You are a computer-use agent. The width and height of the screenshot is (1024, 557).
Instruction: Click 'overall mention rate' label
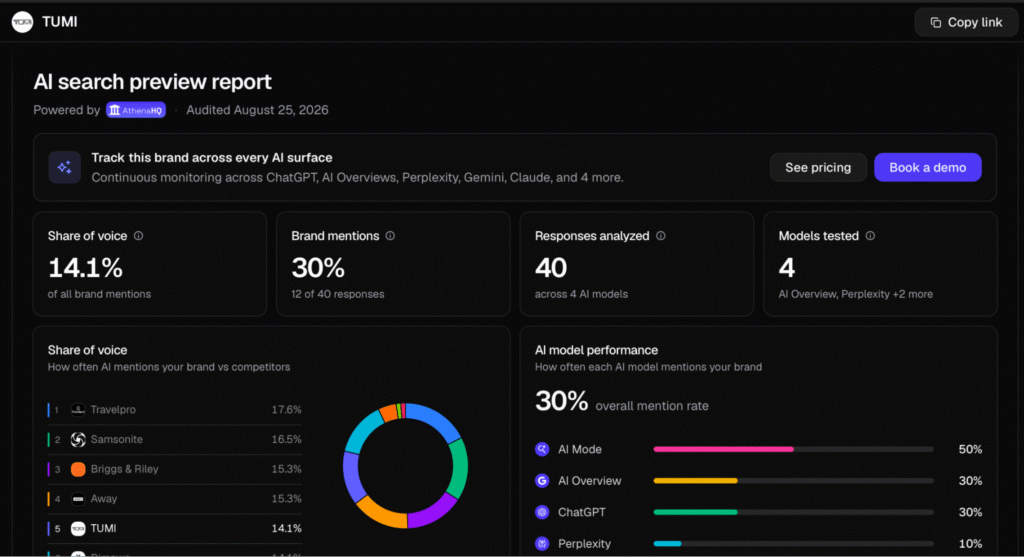[x=652, y=406]
